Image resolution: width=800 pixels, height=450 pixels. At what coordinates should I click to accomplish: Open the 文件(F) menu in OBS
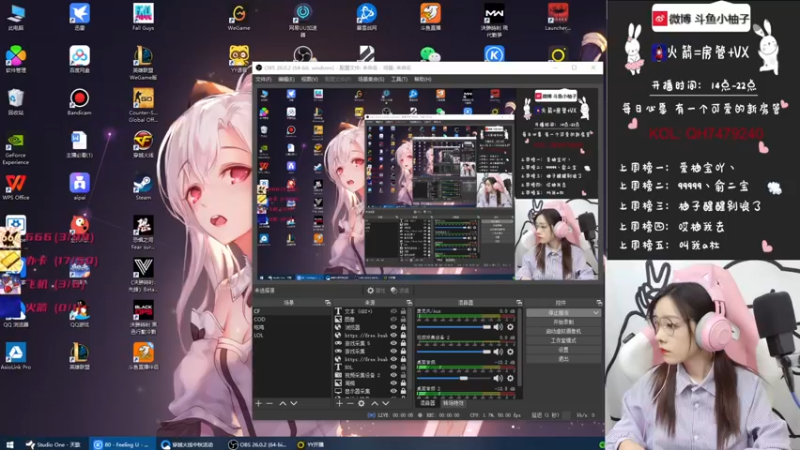click(x=263, y=80)
